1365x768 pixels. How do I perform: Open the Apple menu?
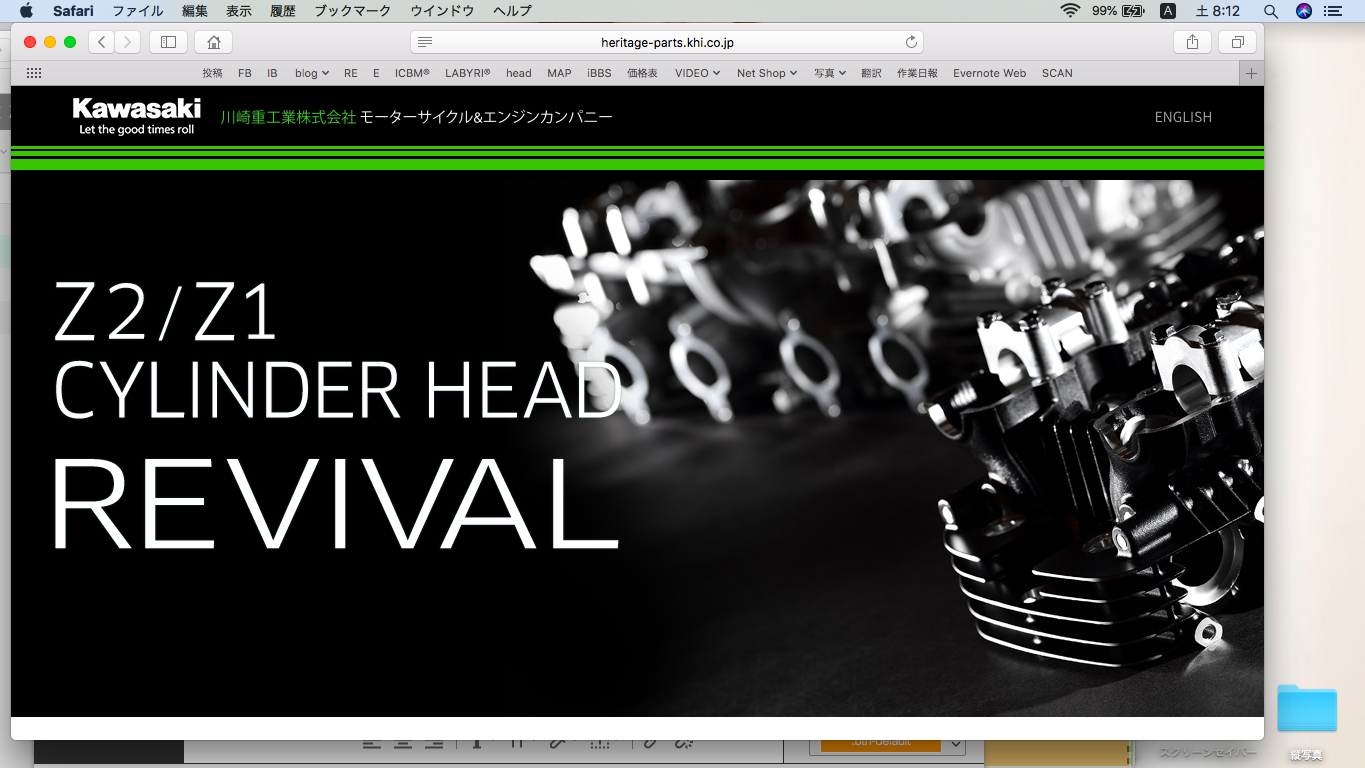26,11
